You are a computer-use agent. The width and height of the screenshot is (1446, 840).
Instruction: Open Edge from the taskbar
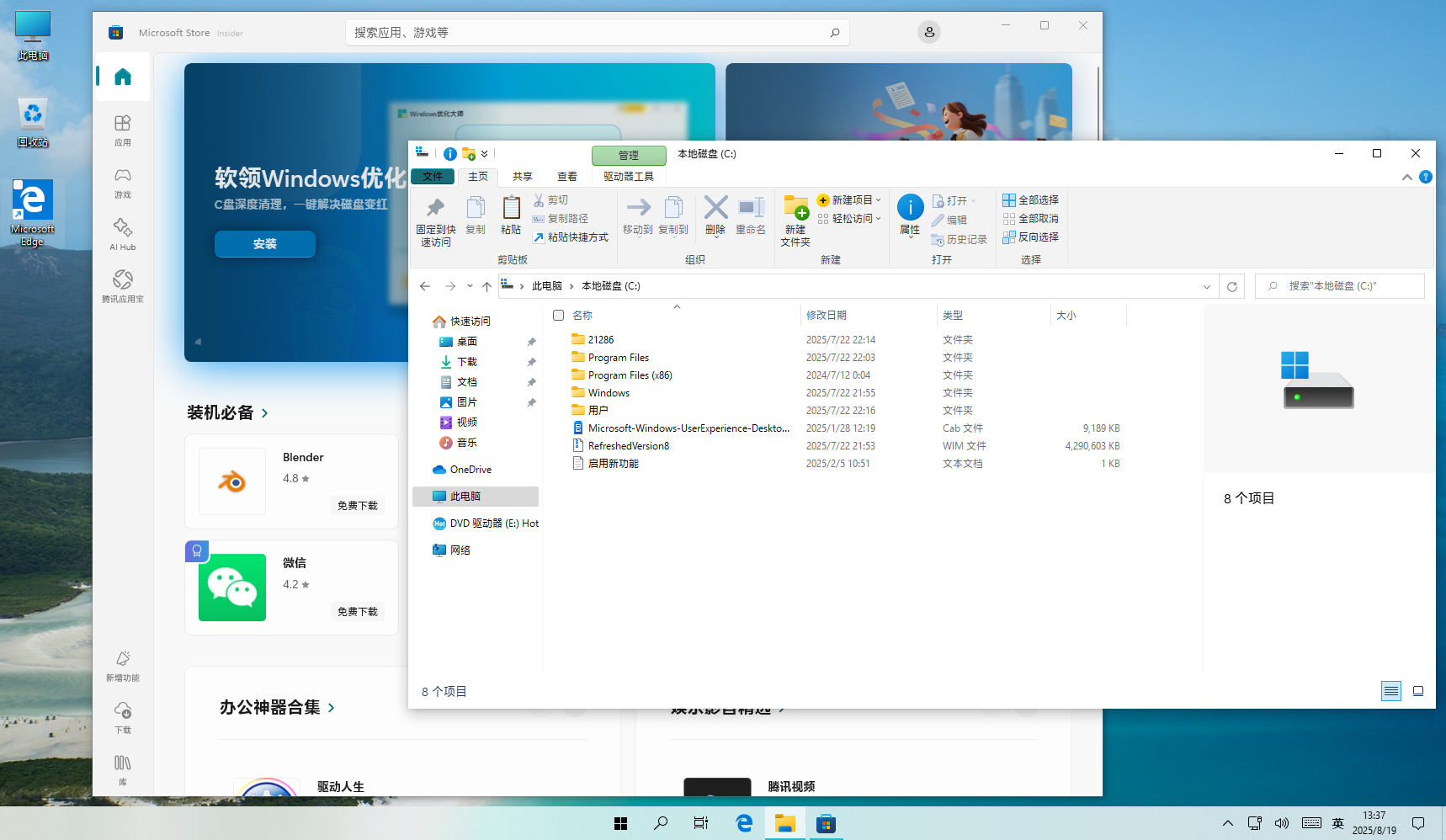click(x=744, y=823)
